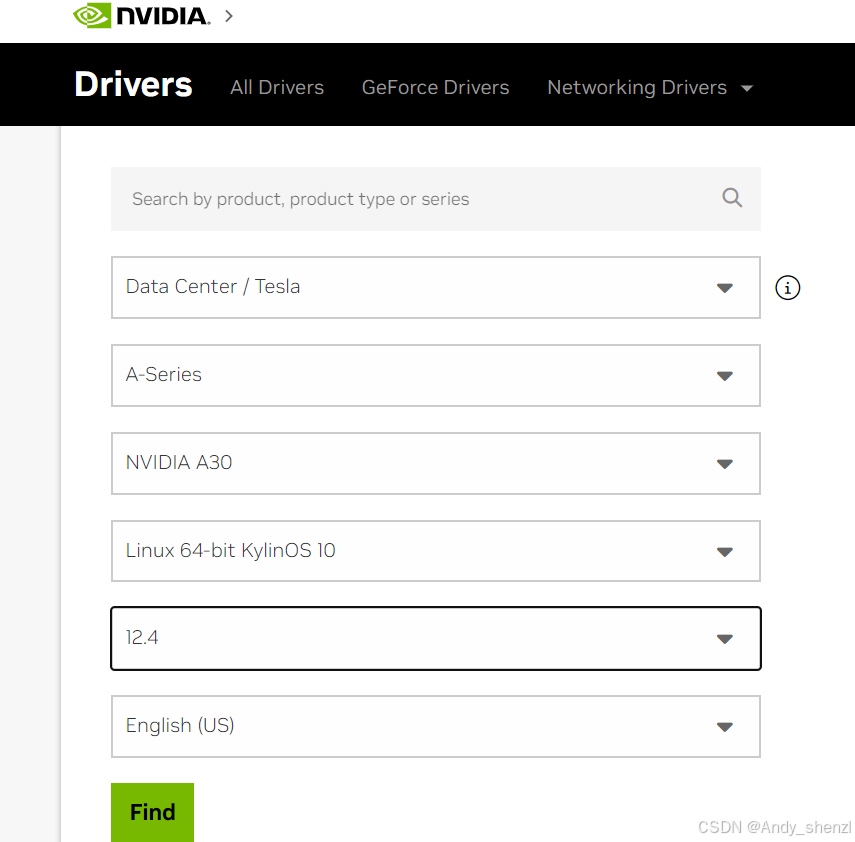Click the chevron next to NVIDIA logo
The image size is (855, 842).
coord(229,16)
